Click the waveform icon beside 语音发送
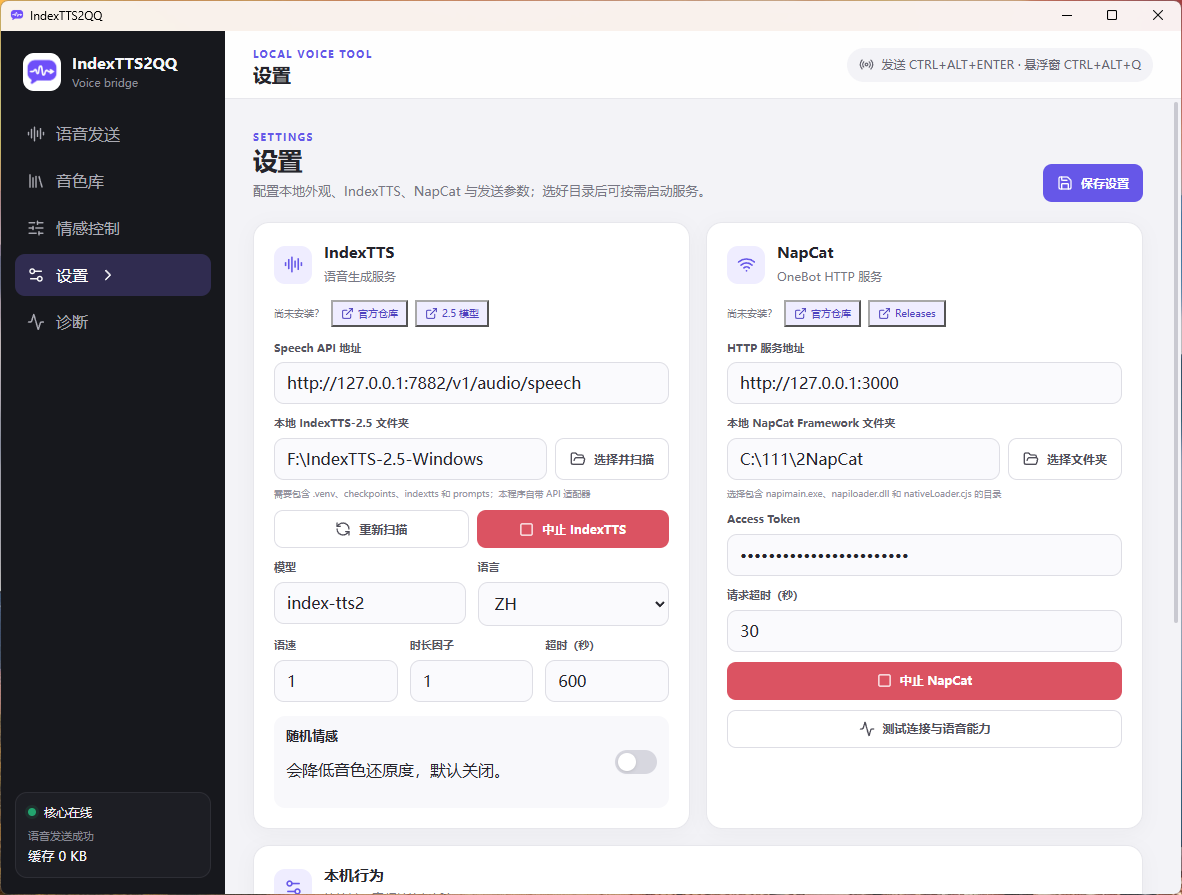1182x895 pixels. tap(35, 134)
